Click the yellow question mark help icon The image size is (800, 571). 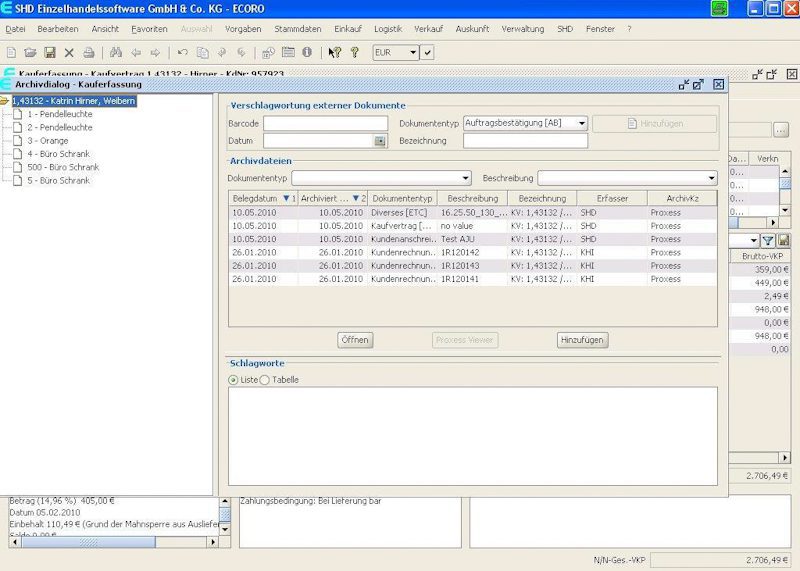[x=354, y=52]
